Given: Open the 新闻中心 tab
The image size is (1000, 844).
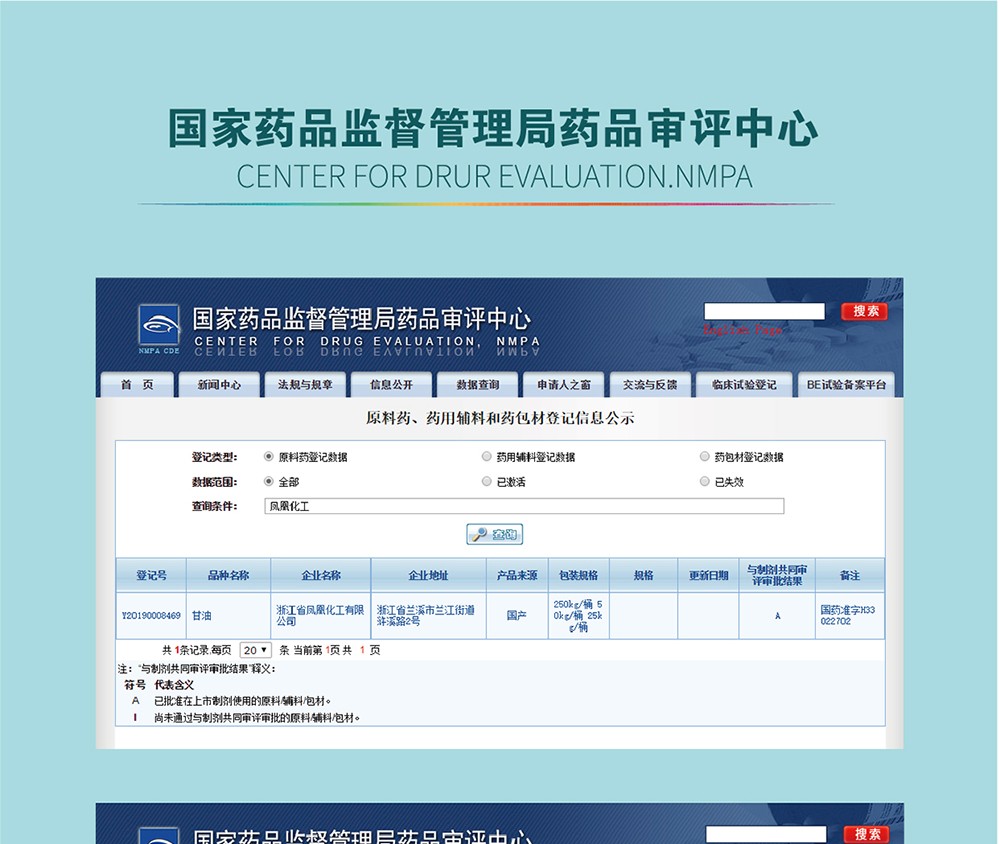Looking at the screenshot, I should 219,385.
